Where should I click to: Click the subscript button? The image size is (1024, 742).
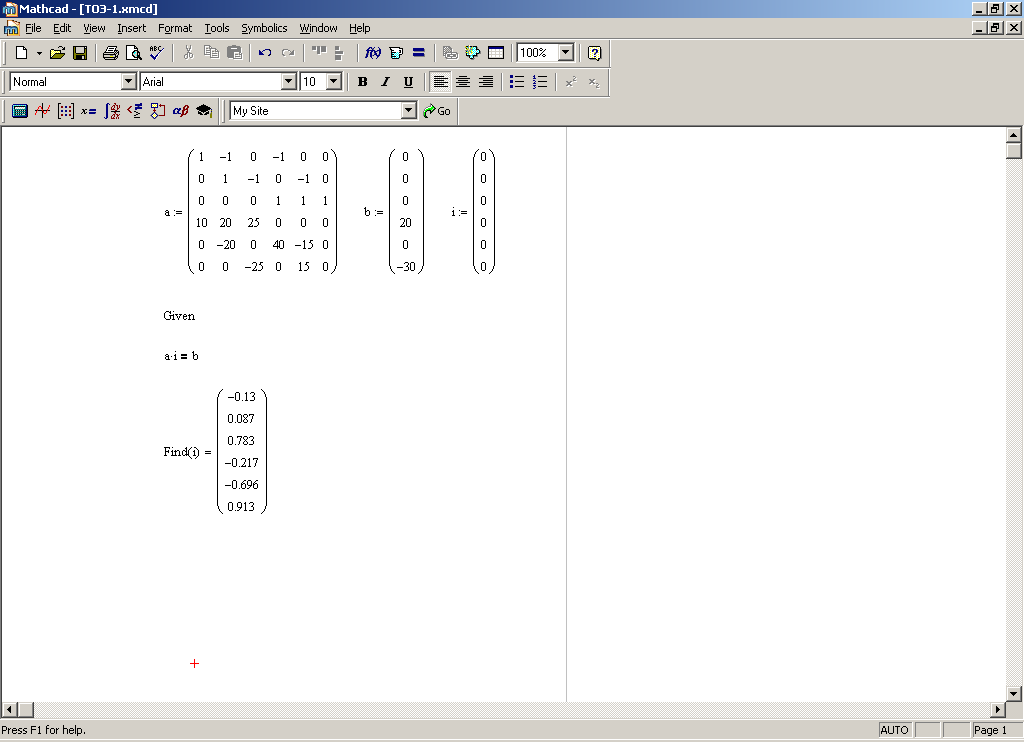click(594, 82)
